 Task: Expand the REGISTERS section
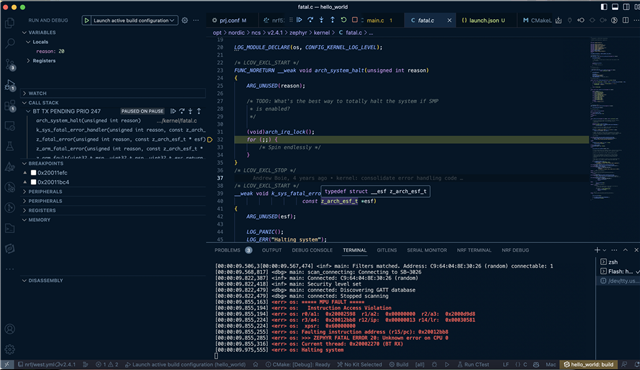point(113,210)
